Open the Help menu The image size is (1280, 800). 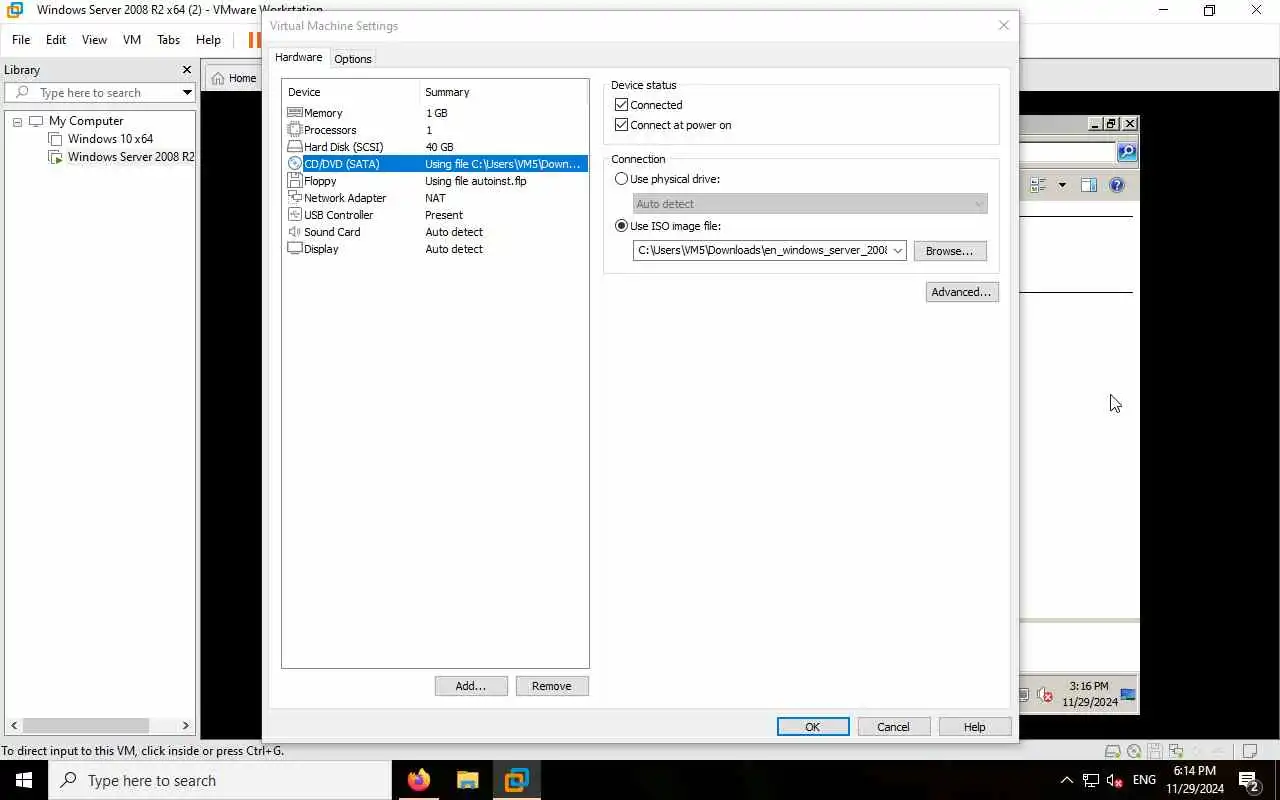click(208, 40)
